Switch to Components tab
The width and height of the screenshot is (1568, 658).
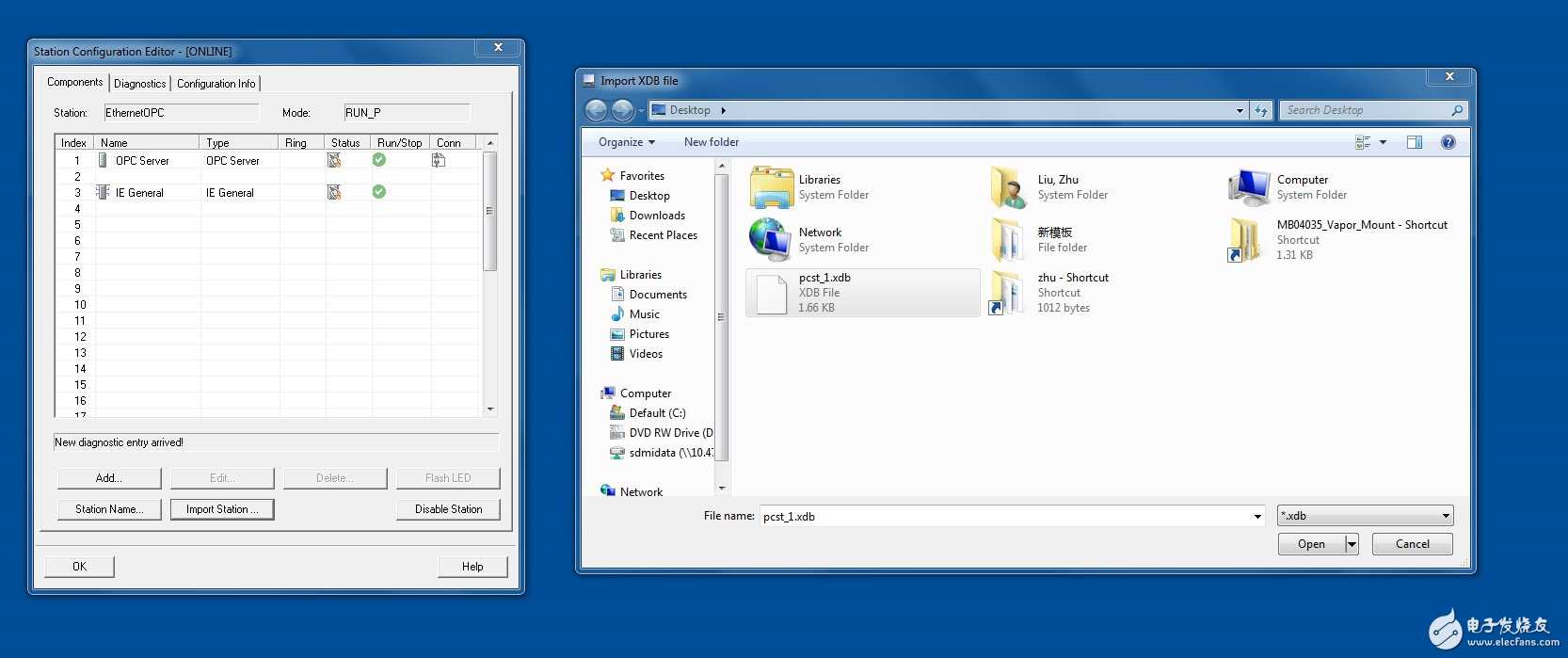pyautogui.click(x=75, y=82)
